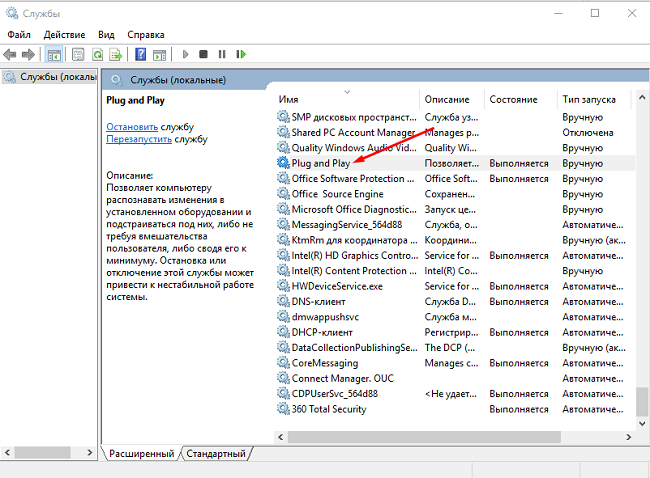Viewport: 650px width, 478px height.
Task: Click the Forward arrow in toolbar
Action: (x=29, y=54)
